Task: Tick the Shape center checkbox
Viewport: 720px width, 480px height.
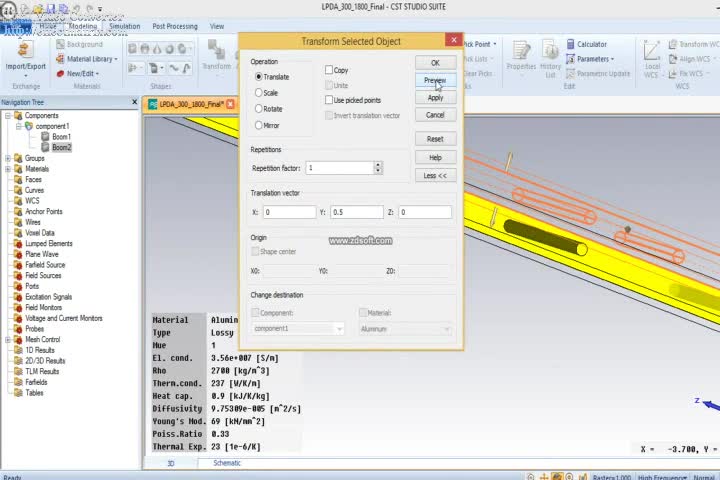Action: (255, 251)
